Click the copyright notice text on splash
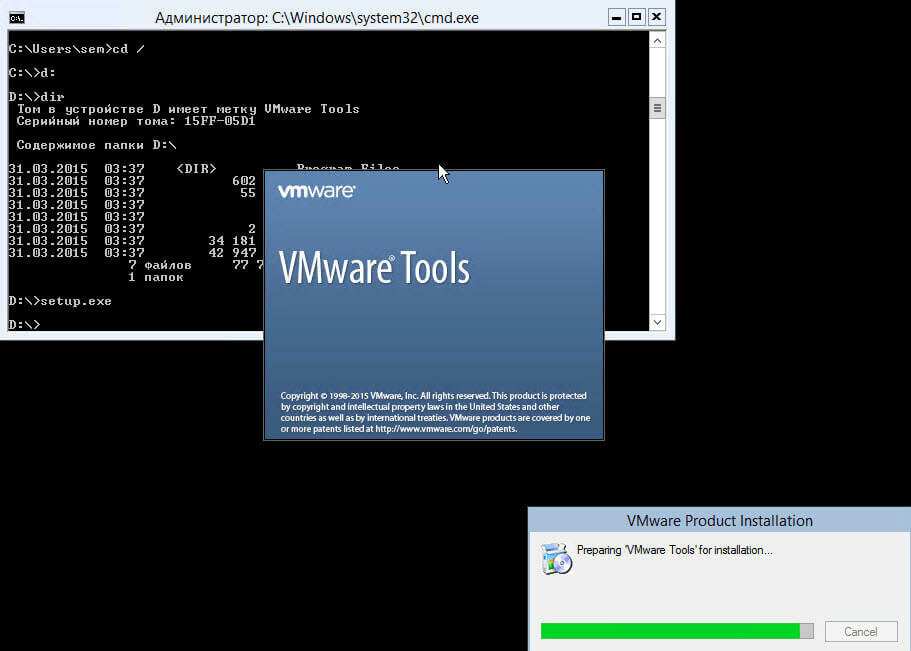The image size is (911, 651). (x=435, y=412)
